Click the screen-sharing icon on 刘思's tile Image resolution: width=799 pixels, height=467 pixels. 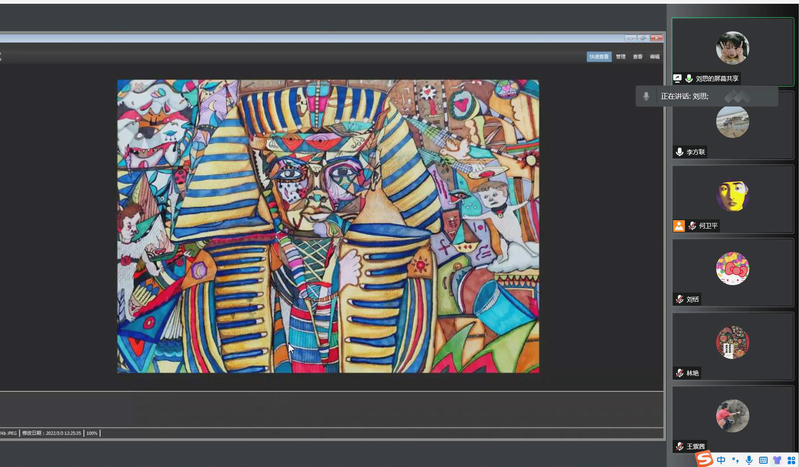click(x=678, y=79)
